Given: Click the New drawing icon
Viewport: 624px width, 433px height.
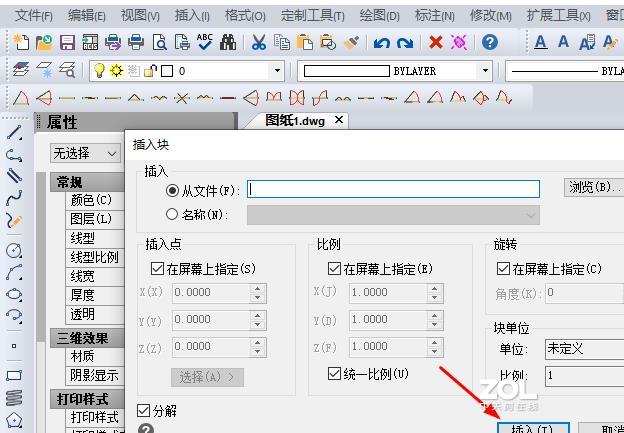Looking at the screenshot, I should coord(21,42).
